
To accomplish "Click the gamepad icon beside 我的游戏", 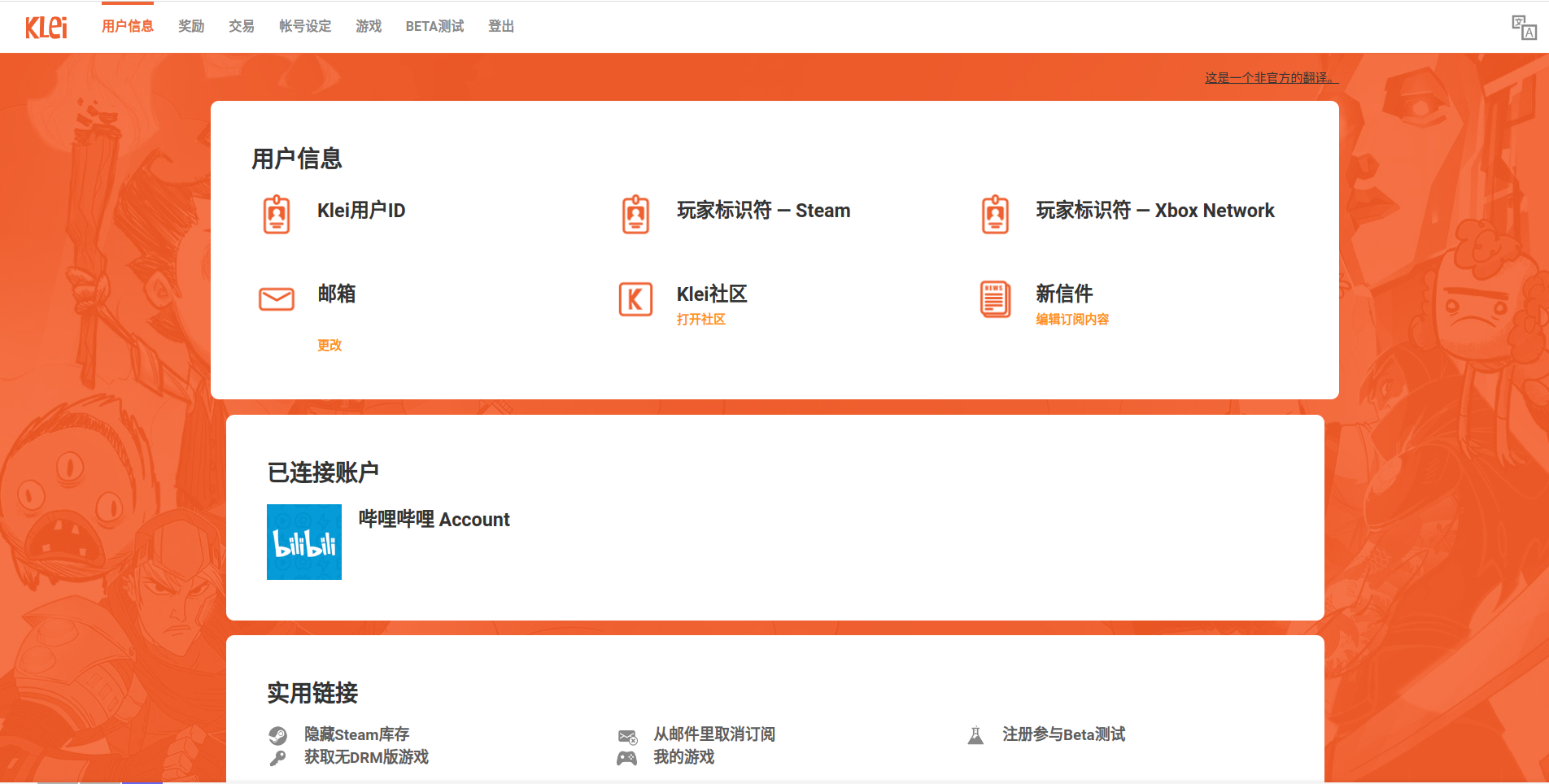I will [x=627, y=758].
